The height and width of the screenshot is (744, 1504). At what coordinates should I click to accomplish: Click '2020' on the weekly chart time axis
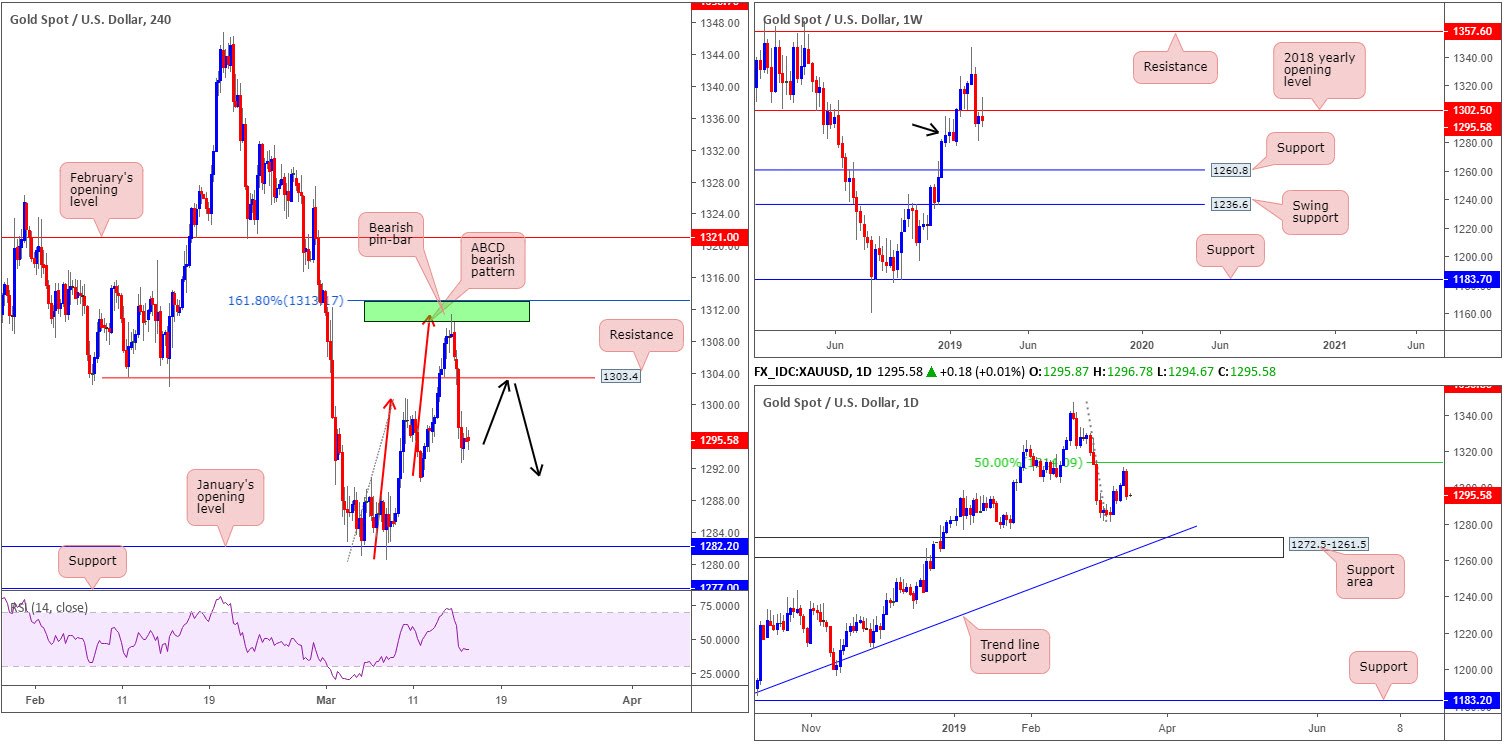click(x=1142, y=343)
